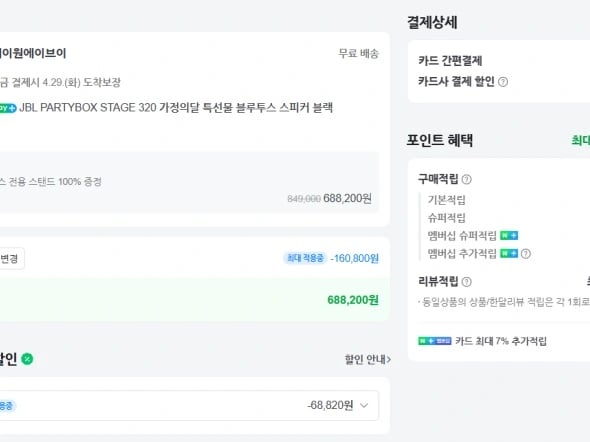Click the -68,820원 amount in dropdown
The height and width of the screenshot is (442, 590).
(x=330, y=406)
